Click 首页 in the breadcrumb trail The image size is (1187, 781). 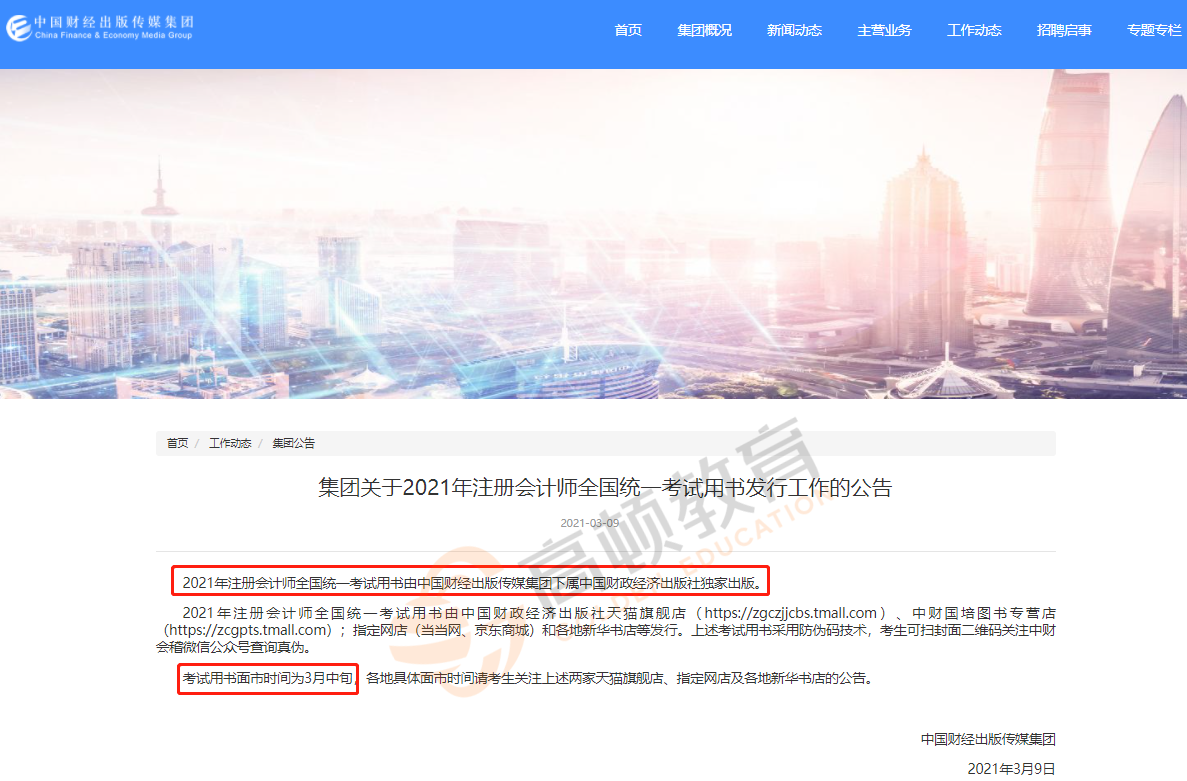coord(177,443)
